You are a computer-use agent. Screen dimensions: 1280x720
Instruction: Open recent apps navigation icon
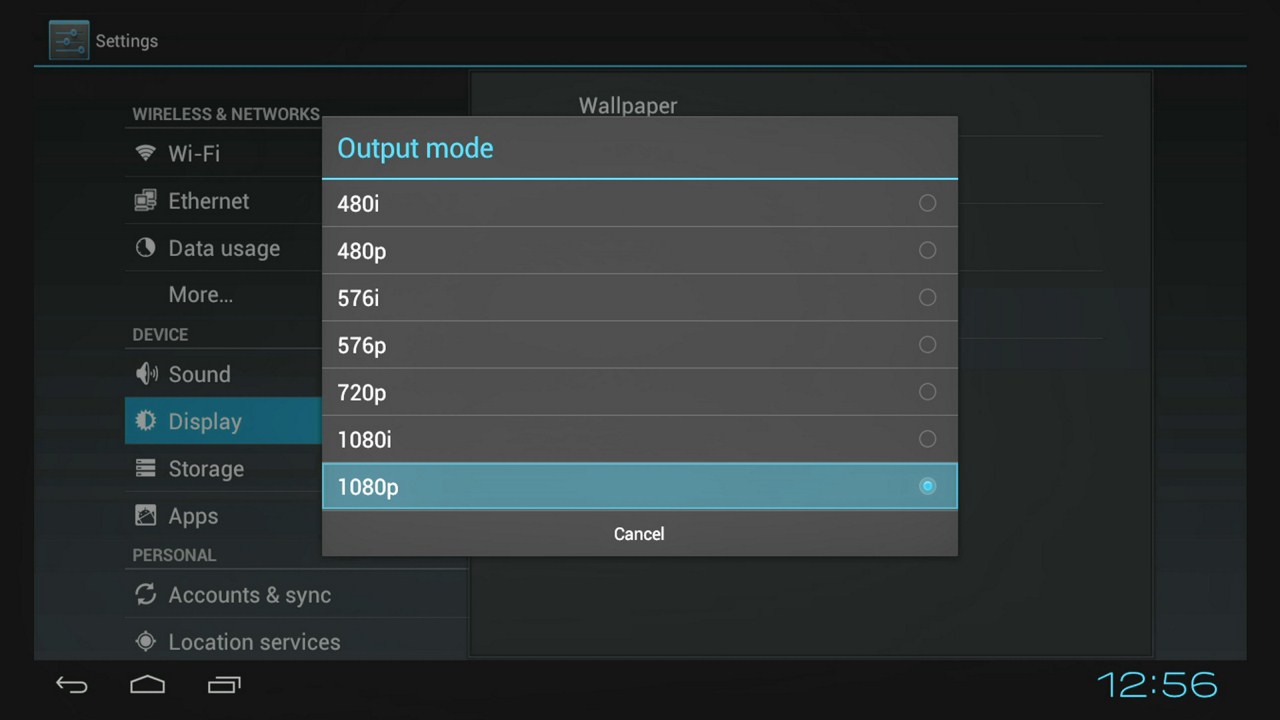click(x=224, y=685)
